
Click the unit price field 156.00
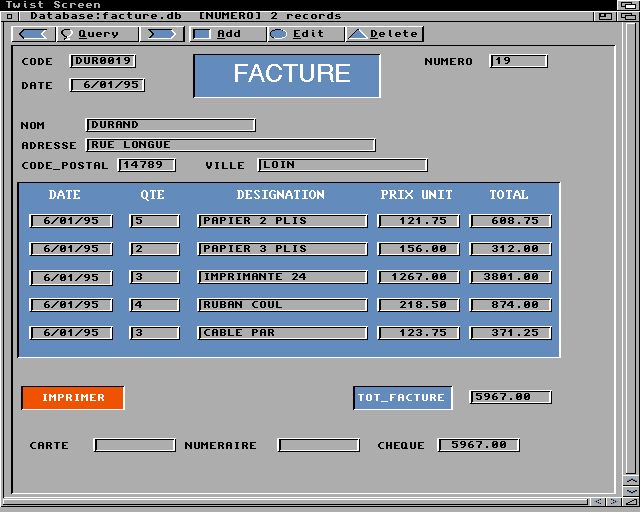(419, 249)
